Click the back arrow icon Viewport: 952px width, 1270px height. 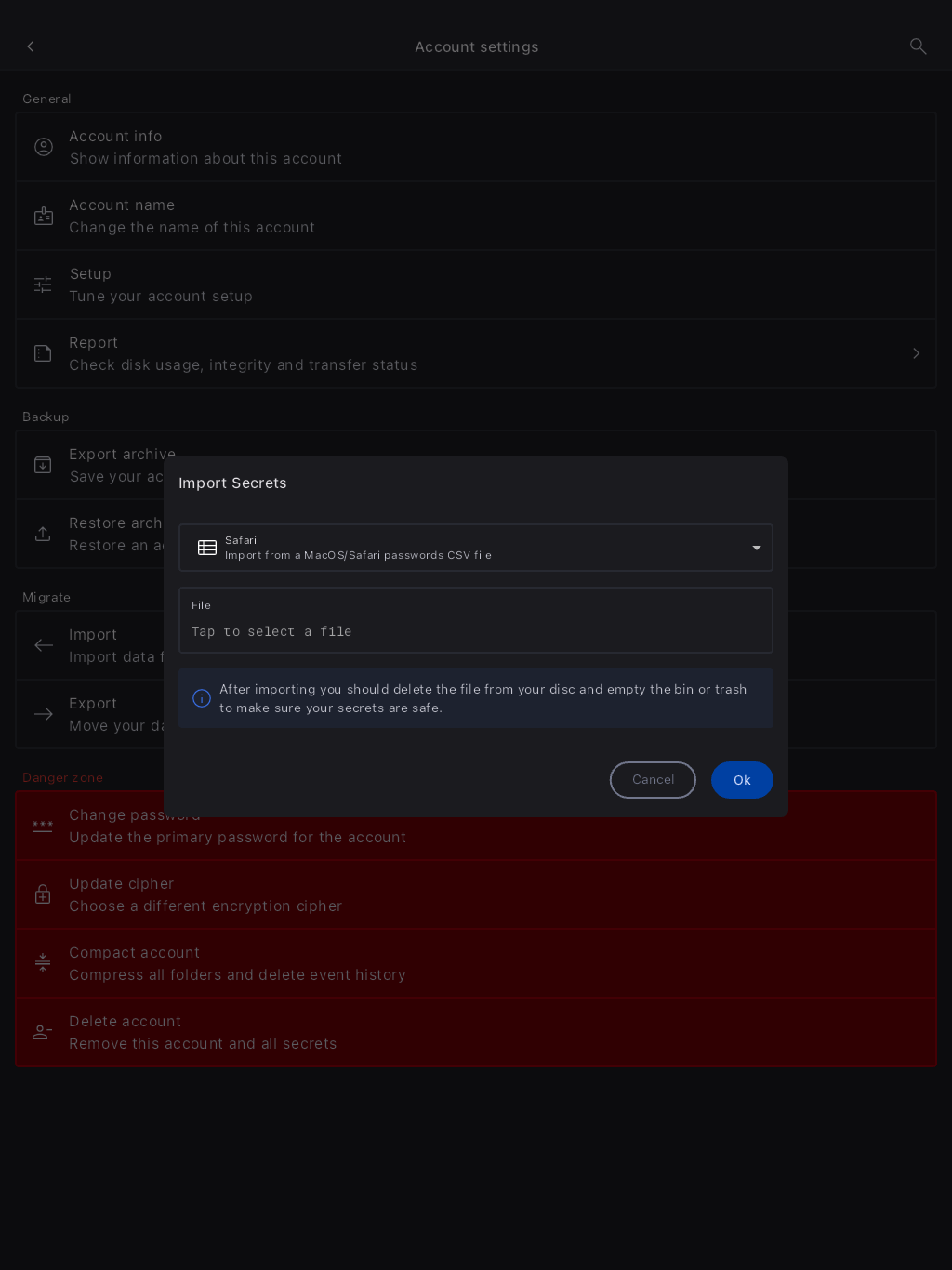click(31, 46)
